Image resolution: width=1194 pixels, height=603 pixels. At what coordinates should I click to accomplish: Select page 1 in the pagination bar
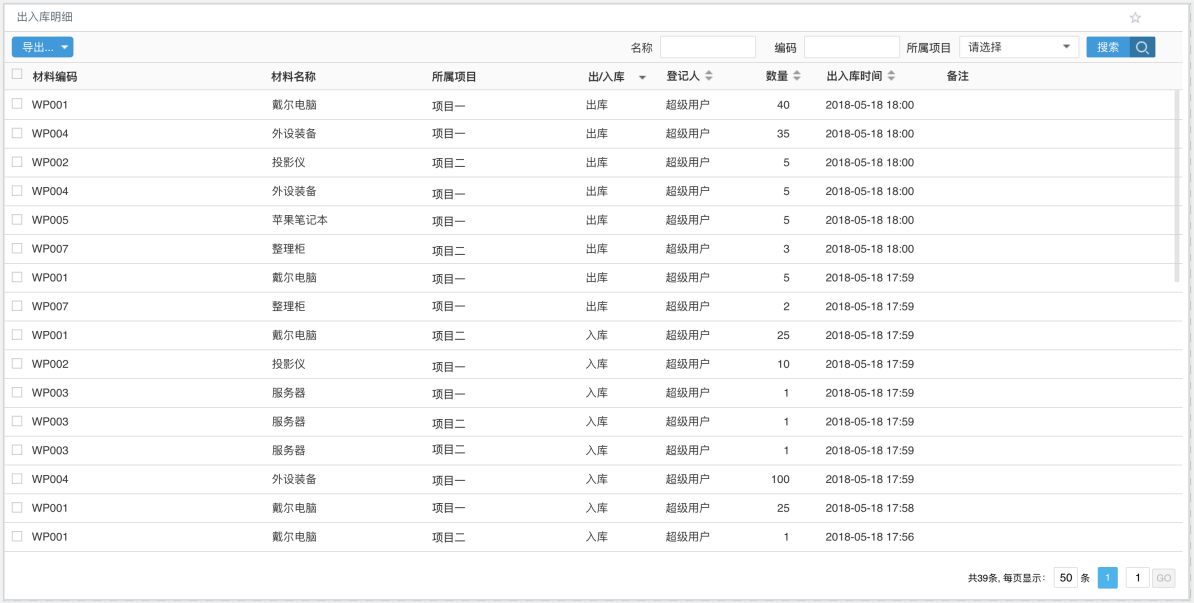(1108, 578)
